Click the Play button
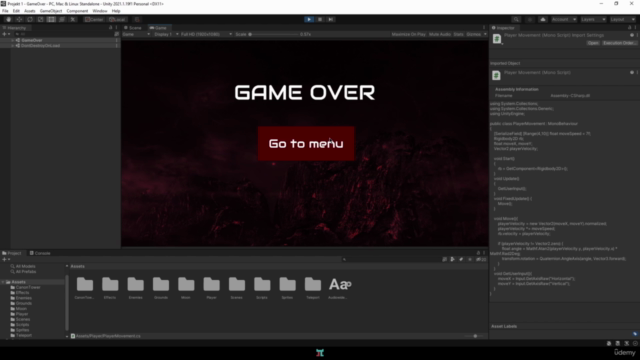Screen dimensions: 640x360 [x=309, y=19]
